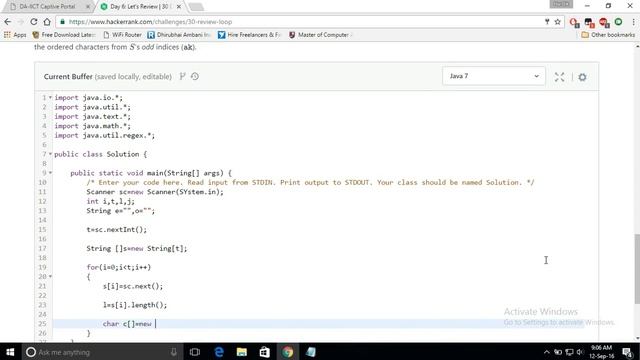Close the DA-IICT Captive Portal tab
Screen dimensions: 640x360
tap(88, 7)
